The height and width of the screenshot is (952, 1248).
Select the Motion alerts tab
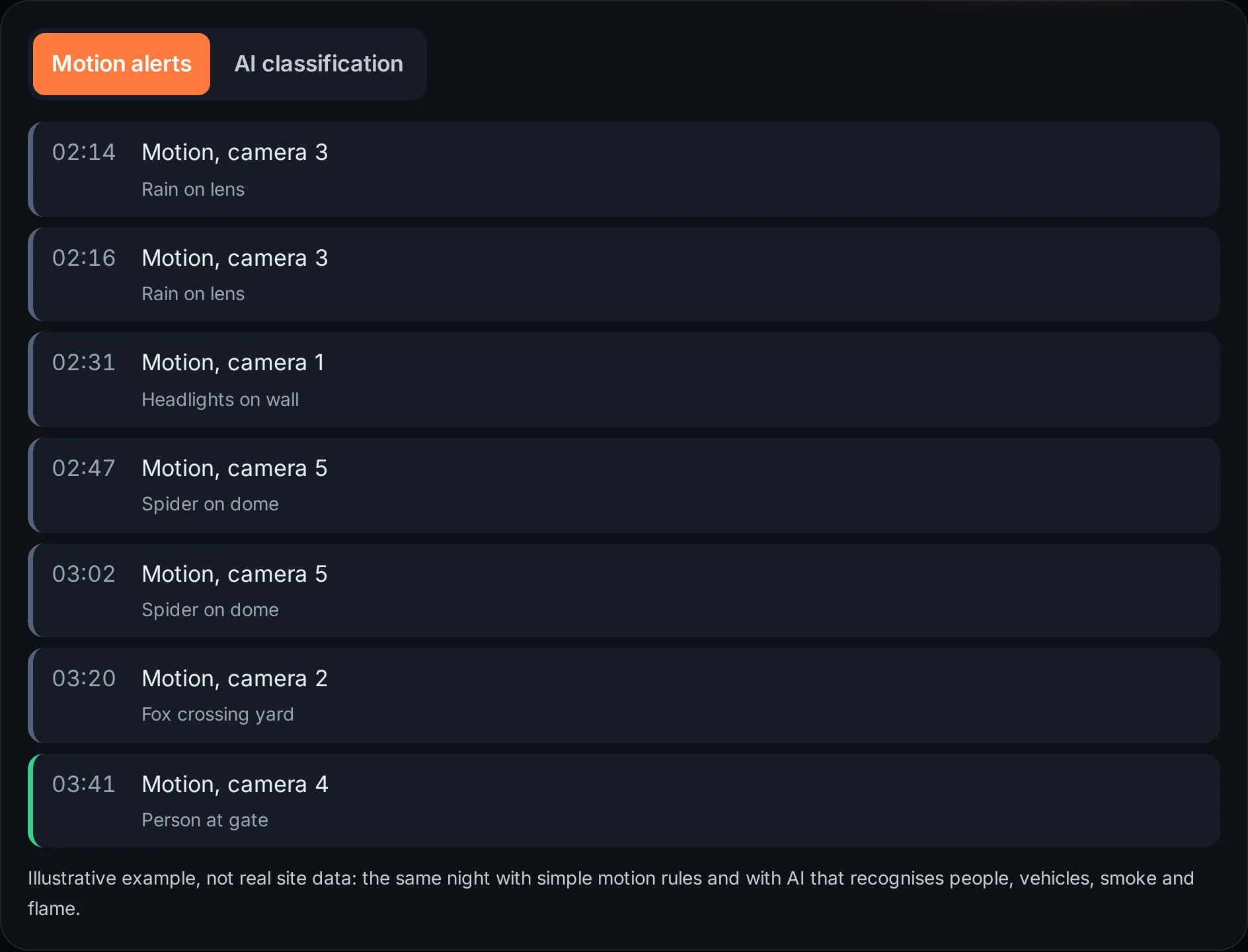122,64
